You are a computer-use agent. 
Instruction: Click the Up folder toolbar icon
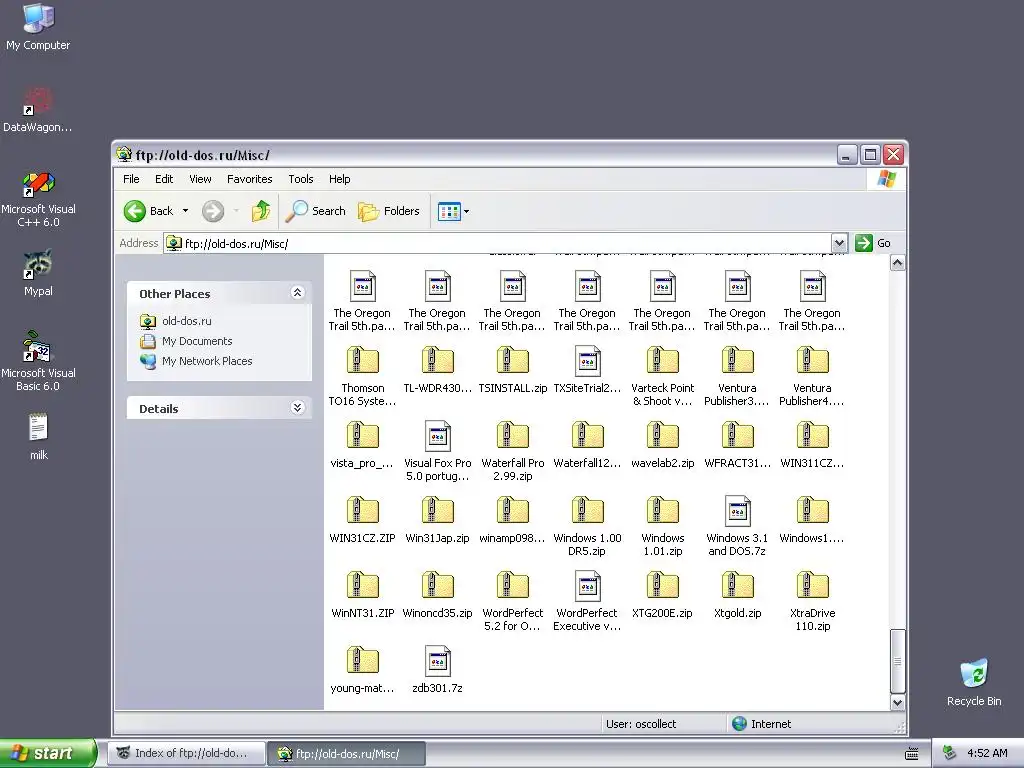point(261,211)
